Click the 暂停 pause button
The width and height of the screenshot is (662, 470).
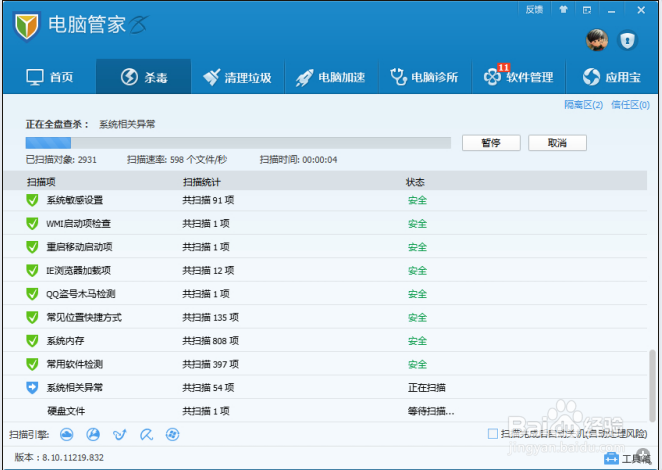tap(491, 143)
